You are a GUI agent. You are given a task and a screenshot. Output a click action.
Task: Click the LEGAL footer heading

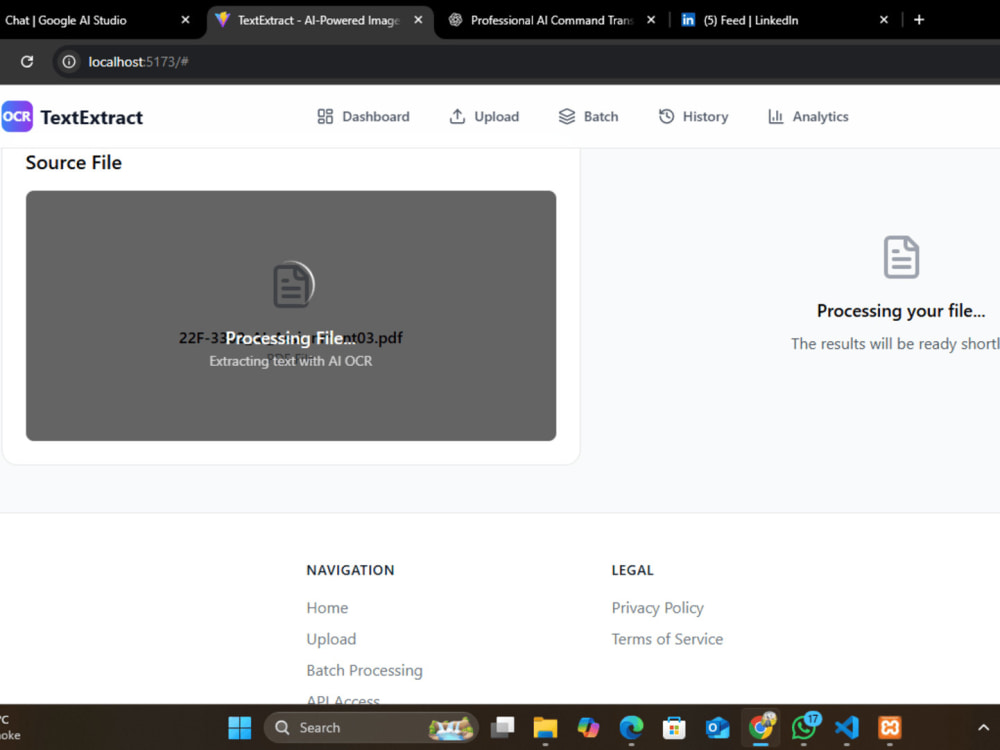coord(632,570)
